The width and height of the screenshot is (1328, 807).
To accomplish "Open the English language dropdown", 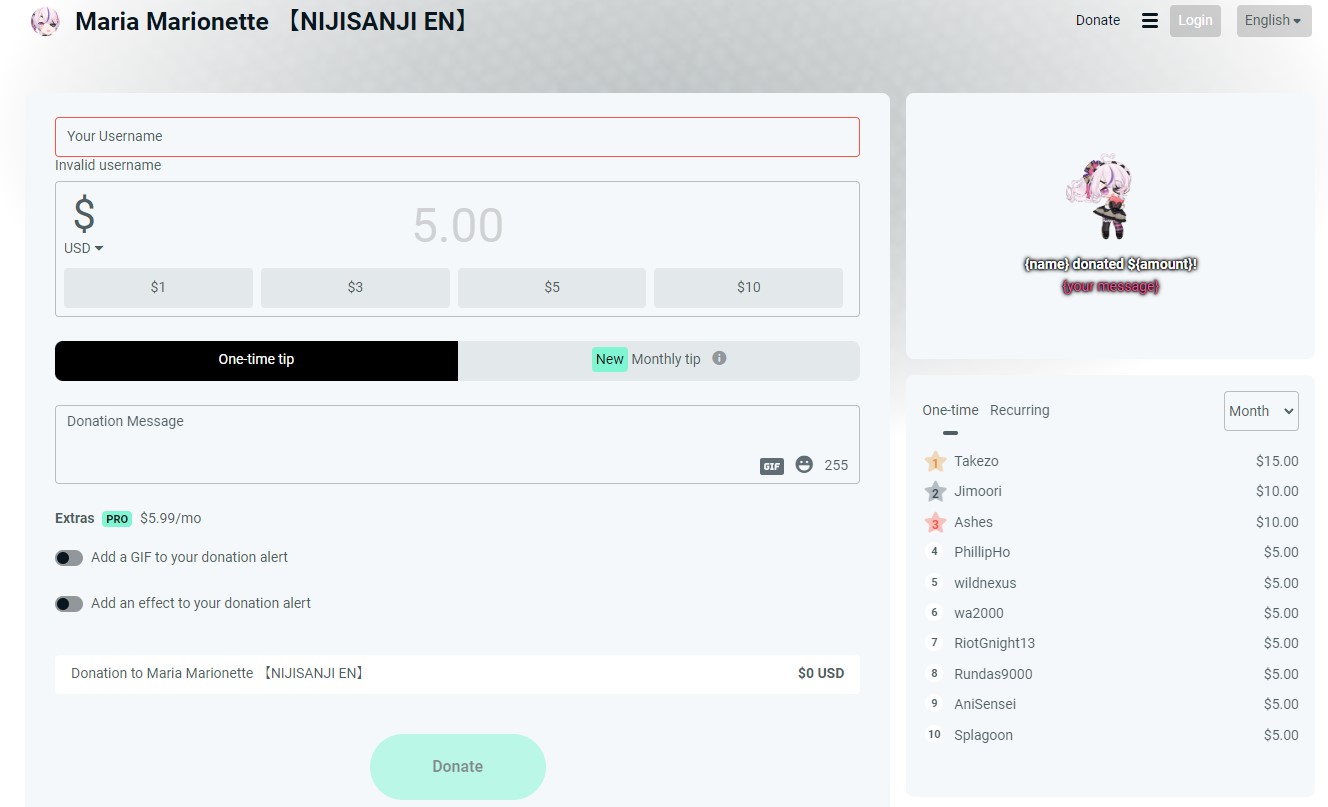I will tap(1273, 21).
